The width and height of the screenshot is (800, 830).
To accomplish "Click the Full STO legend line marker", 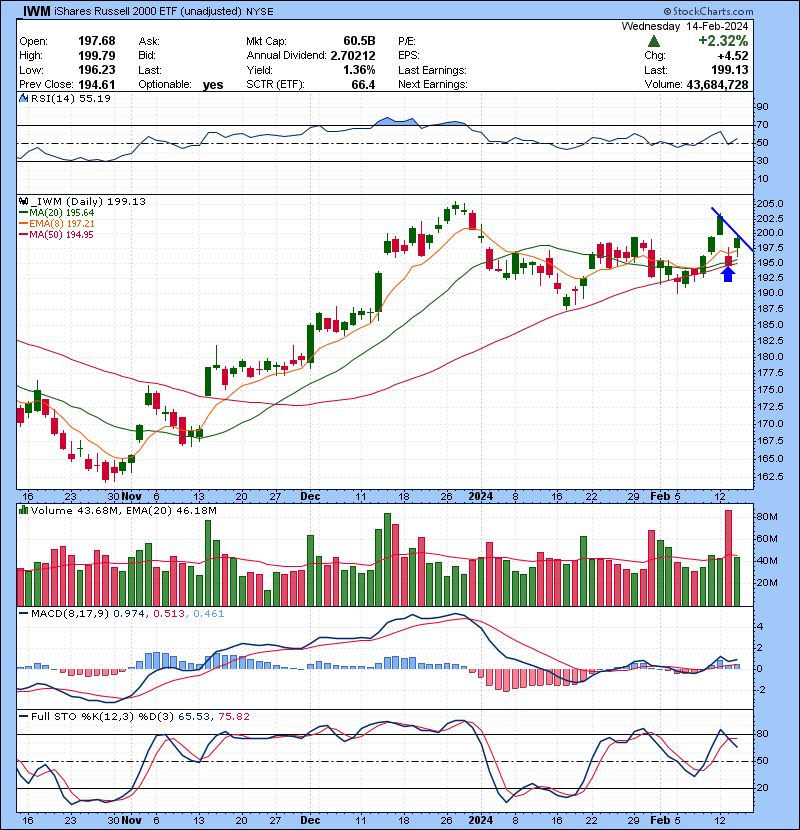I will tap(23, 717).
